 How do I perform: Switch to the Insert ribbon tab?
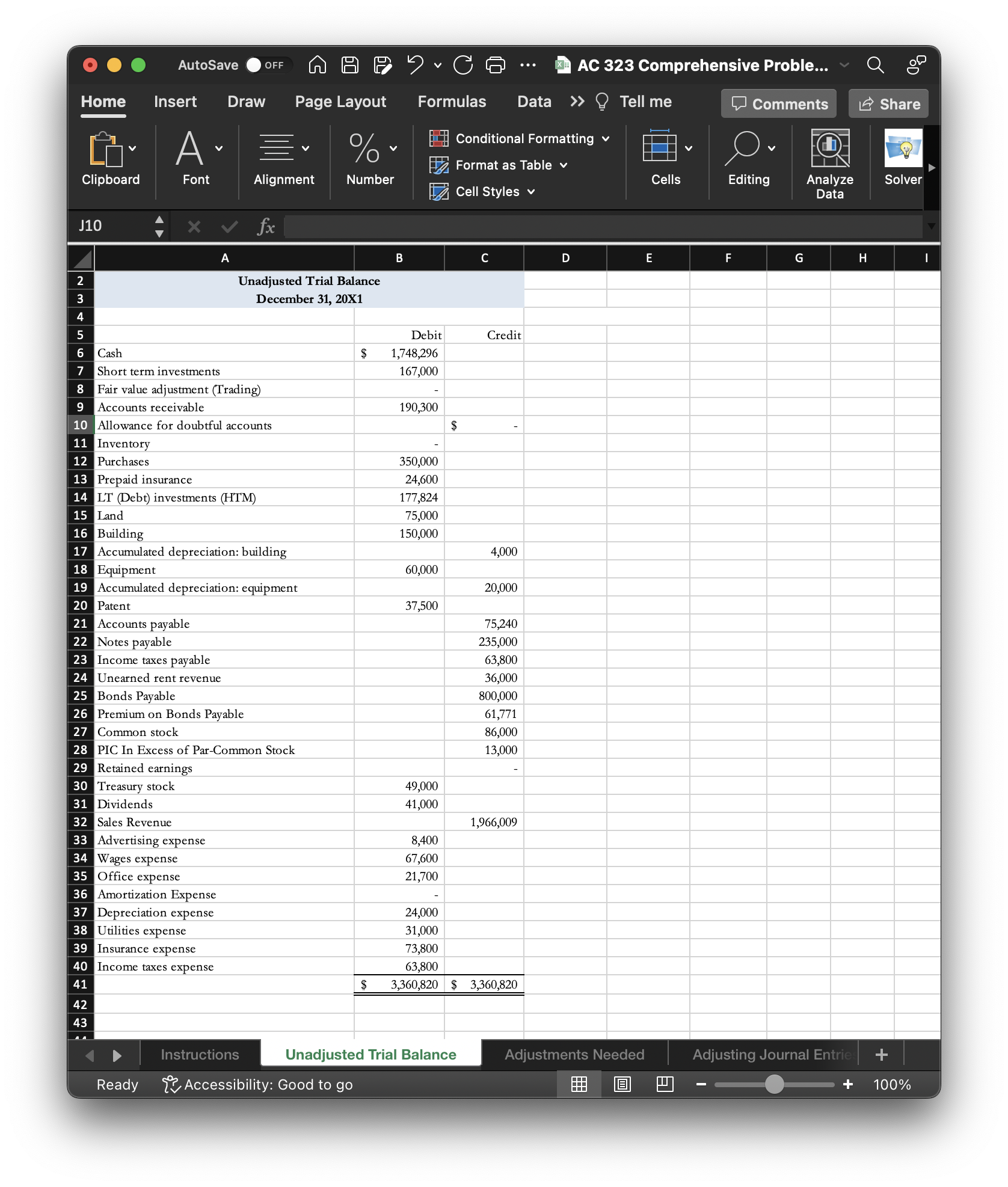(x=175, y=102)
